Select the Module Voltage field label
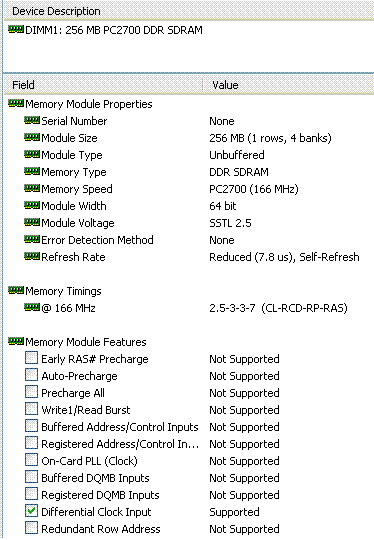The height and width of the screenshot is (540, 374). coord(78,223)
